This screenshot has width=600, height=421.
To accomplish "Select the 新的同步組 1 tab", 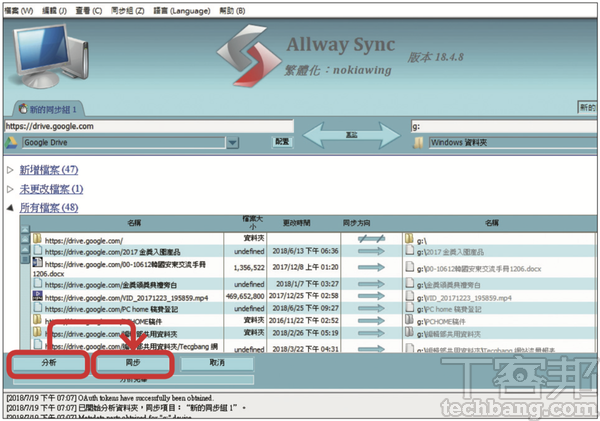I will tap(50, 108).
